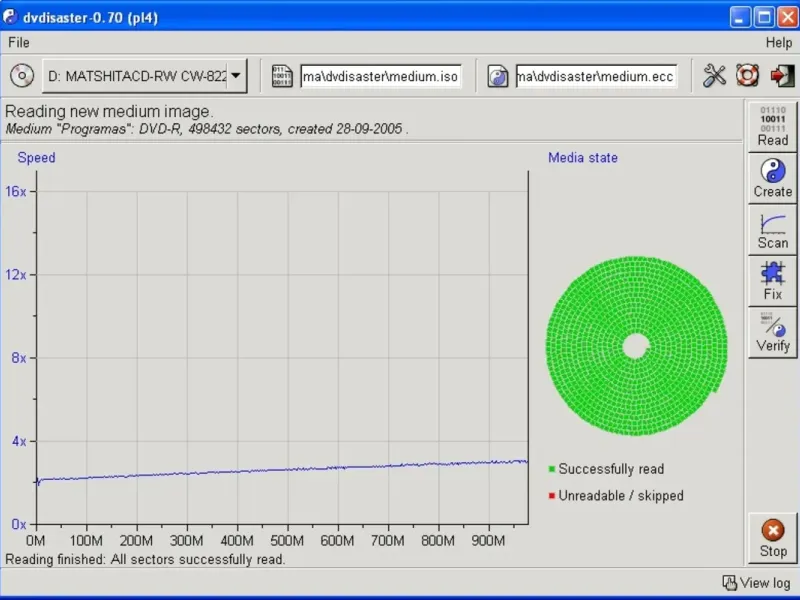Start a Scan of the medium
Image resolution: width=800 pixels, height=600 pixels.
tap(772, 230)
